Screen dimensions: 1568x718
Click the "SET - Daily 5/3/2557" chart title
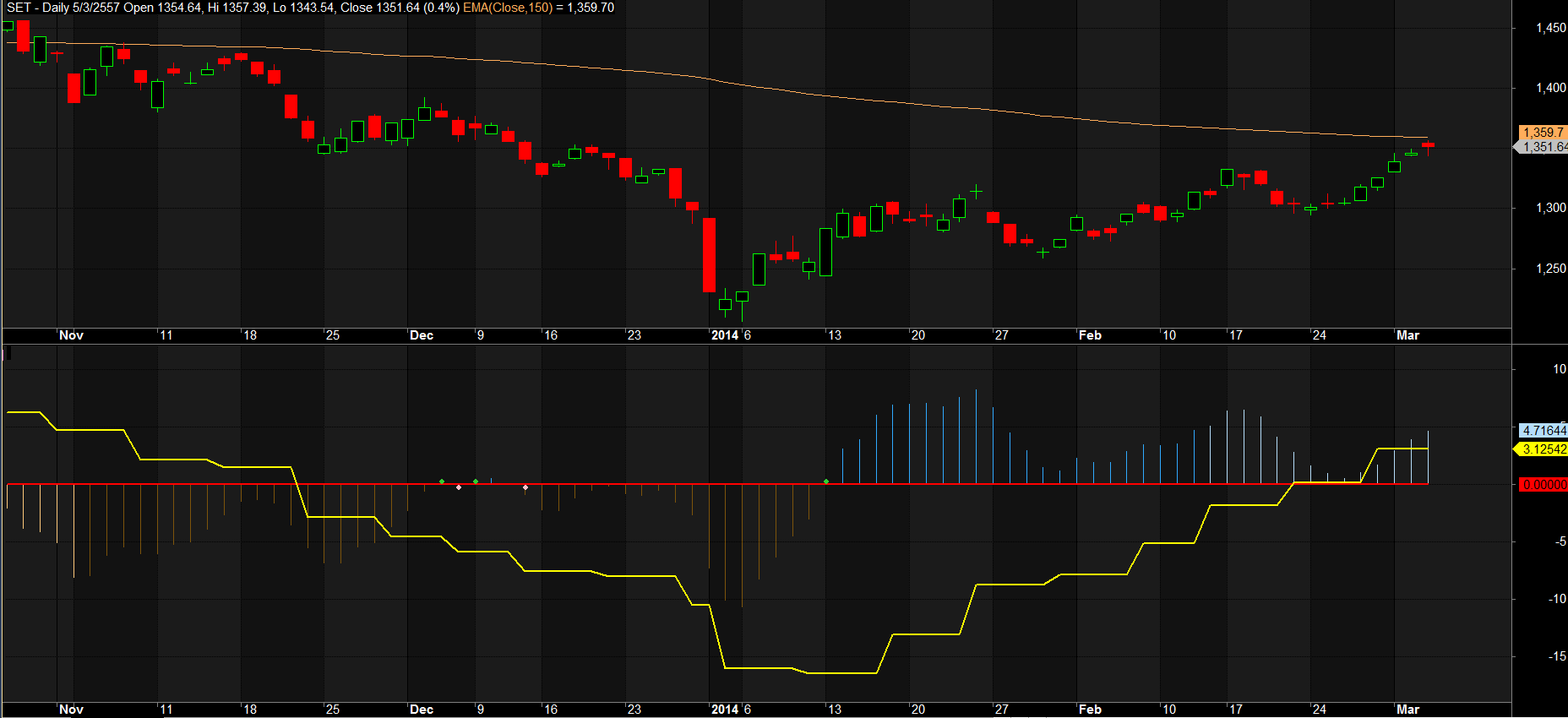pos(63,8)
